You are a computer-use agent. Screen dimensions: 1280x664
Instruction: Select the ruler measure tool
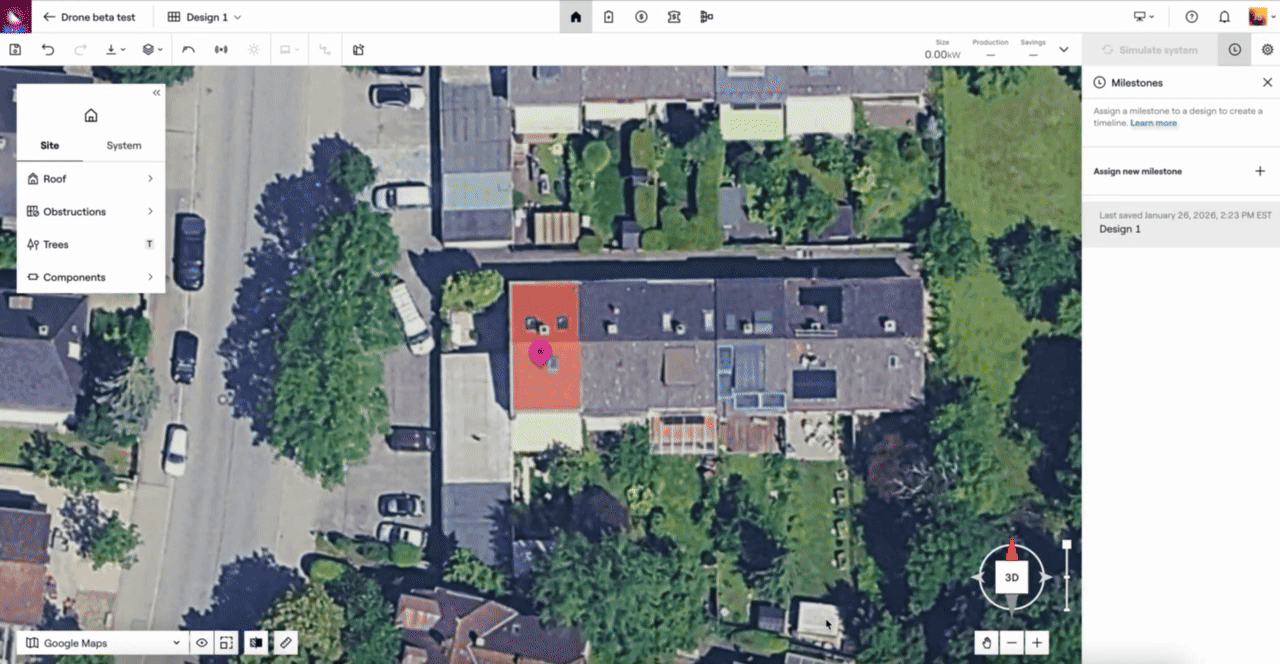point(286,643)
